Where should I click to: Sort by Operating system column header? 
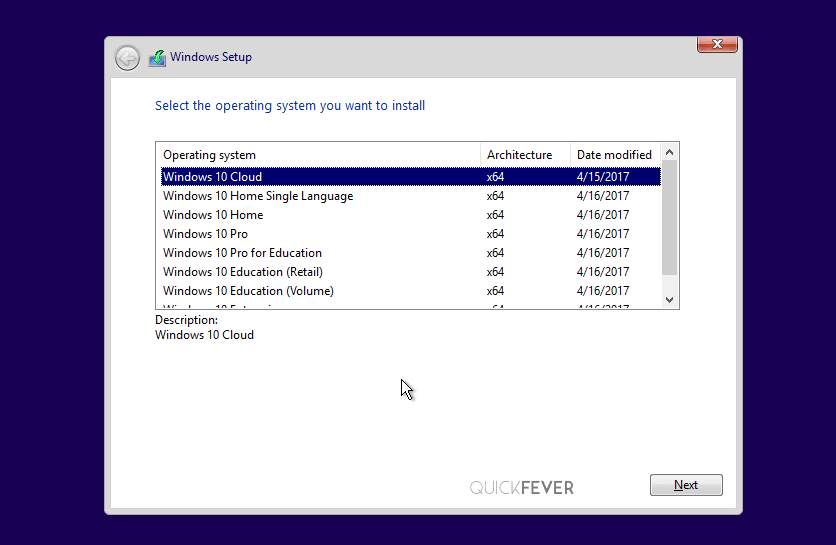[318, 155]
